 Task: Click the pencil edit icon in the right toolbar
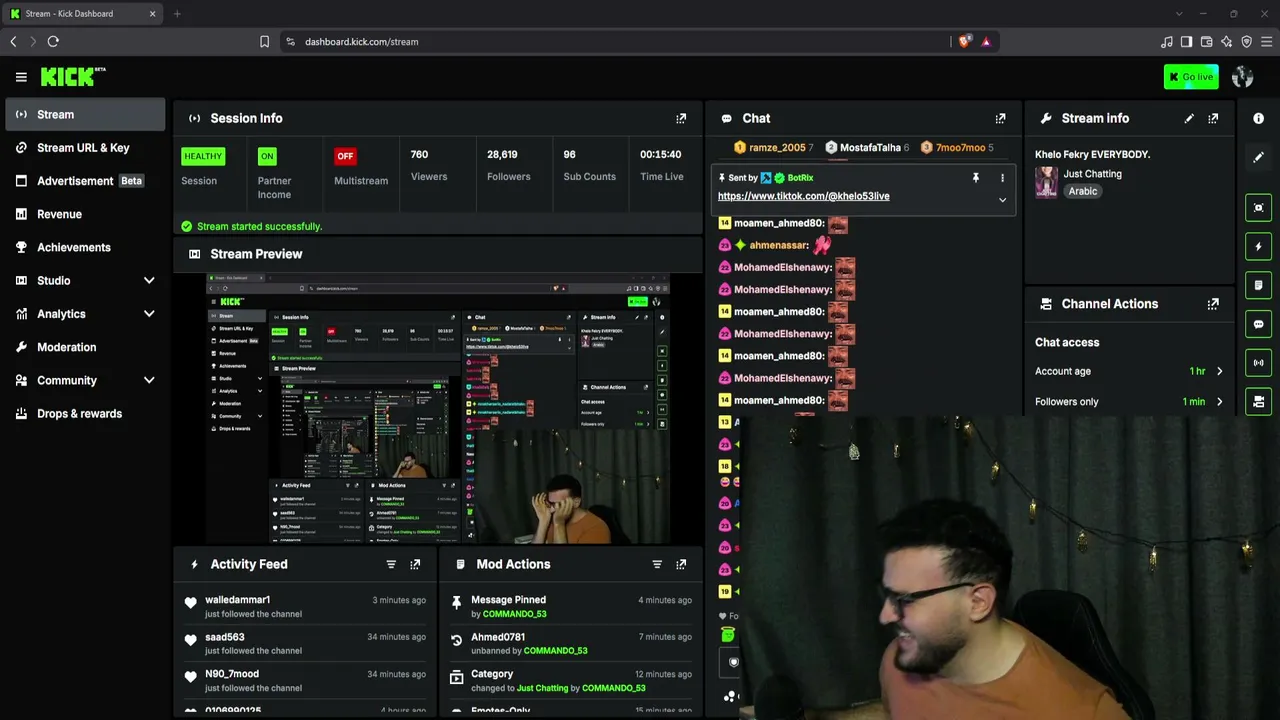click(x=1259, y=157)
